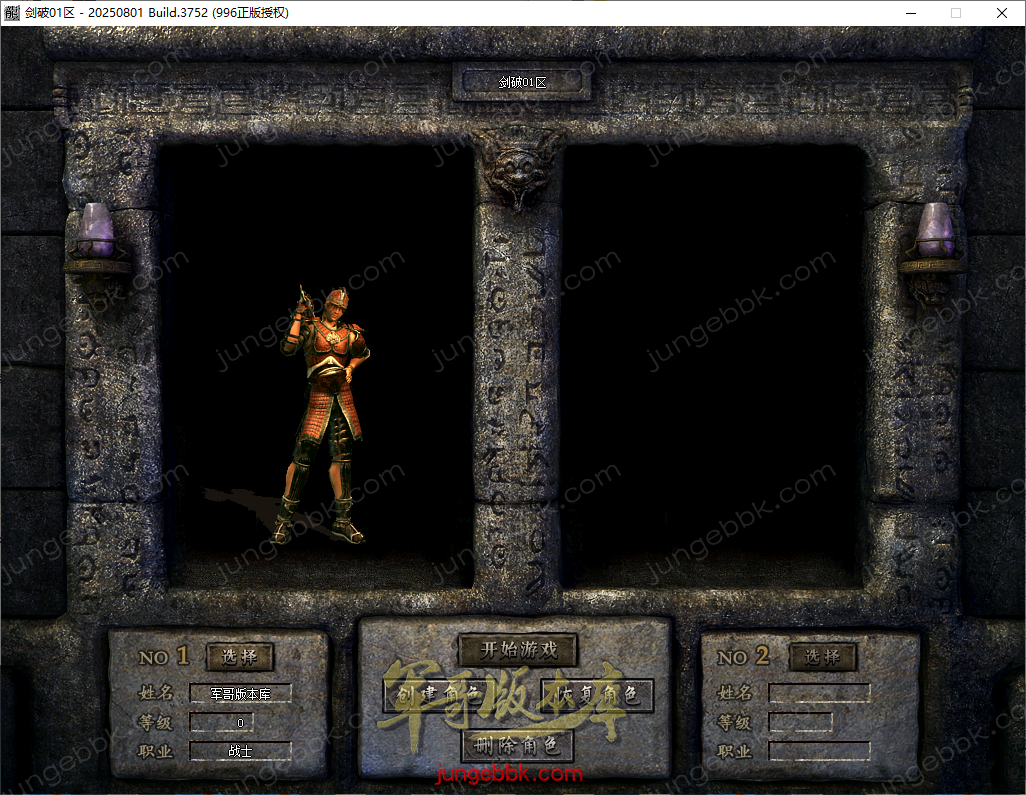The height and width of the screenshot is (795, 1026).
Task: Click the 职业 label in NO 1 panel
Action: pos(156,751)
